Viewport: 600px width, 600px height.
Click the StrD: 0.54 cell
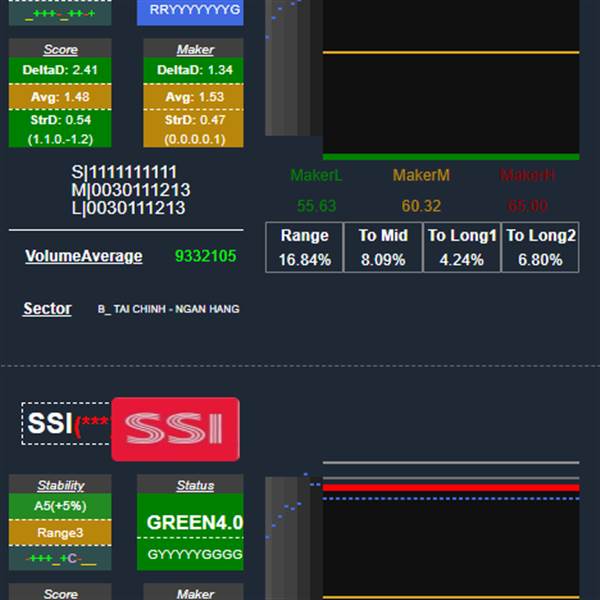60,120
